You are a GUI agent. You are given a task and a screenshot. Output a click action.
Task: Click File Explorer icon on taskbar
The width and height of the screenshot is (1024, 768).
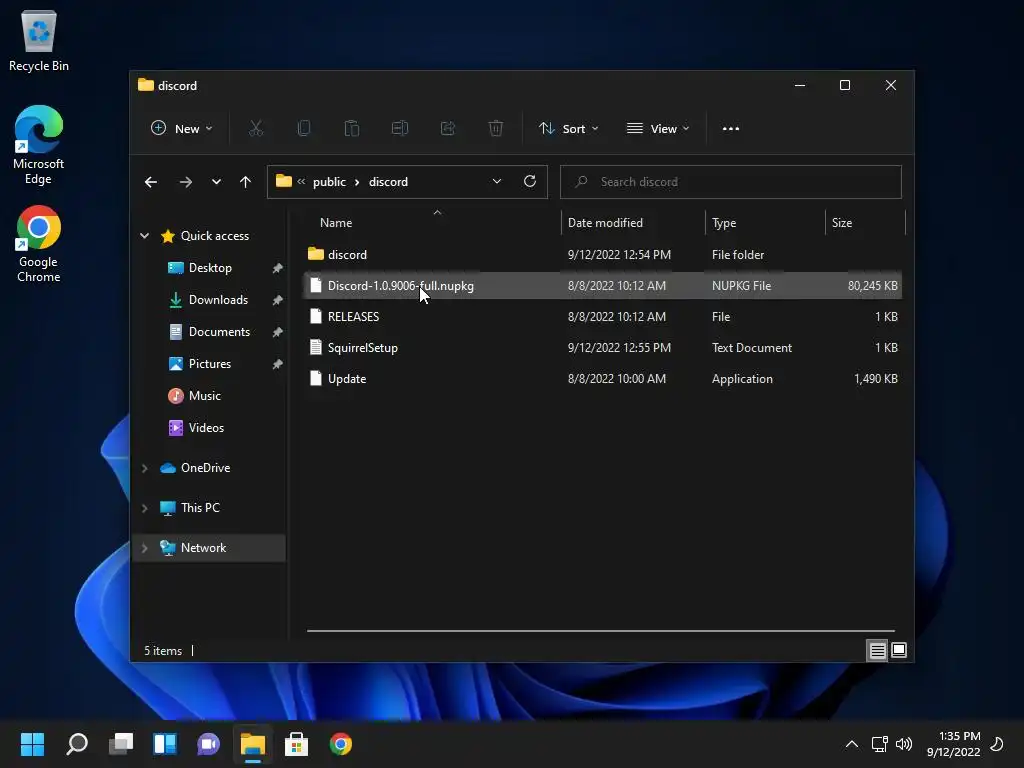[253, 744]
